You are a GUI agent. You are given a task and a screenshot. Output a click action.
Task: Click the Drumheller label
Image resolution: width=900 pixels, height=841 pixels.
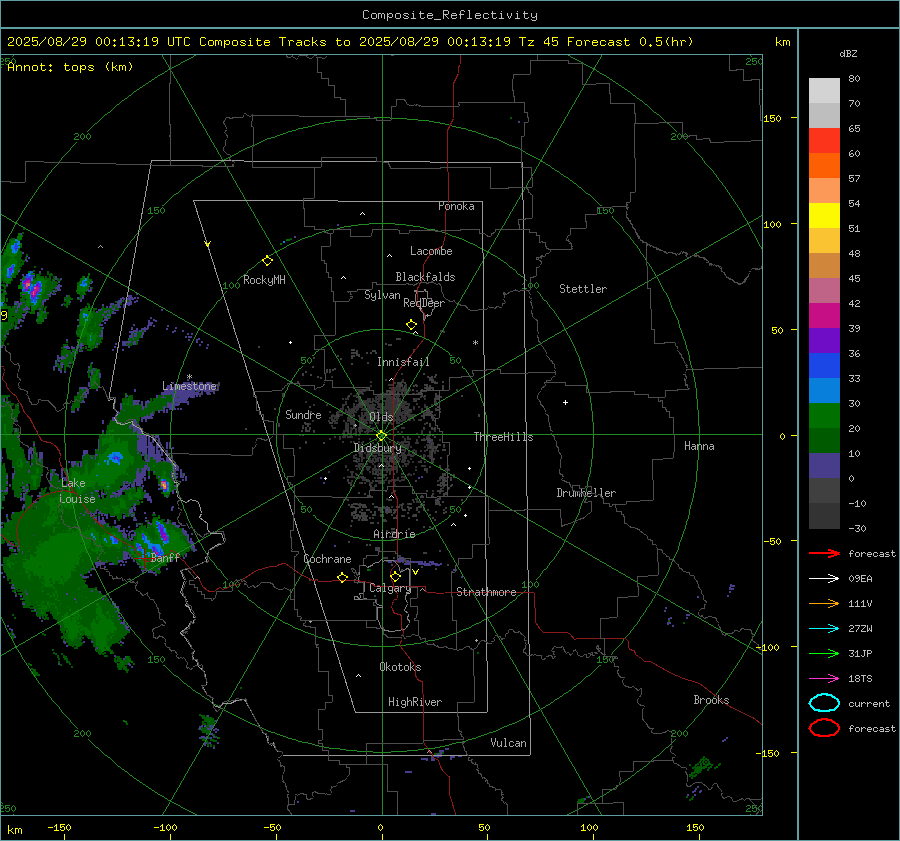click(x=586, y=493)
